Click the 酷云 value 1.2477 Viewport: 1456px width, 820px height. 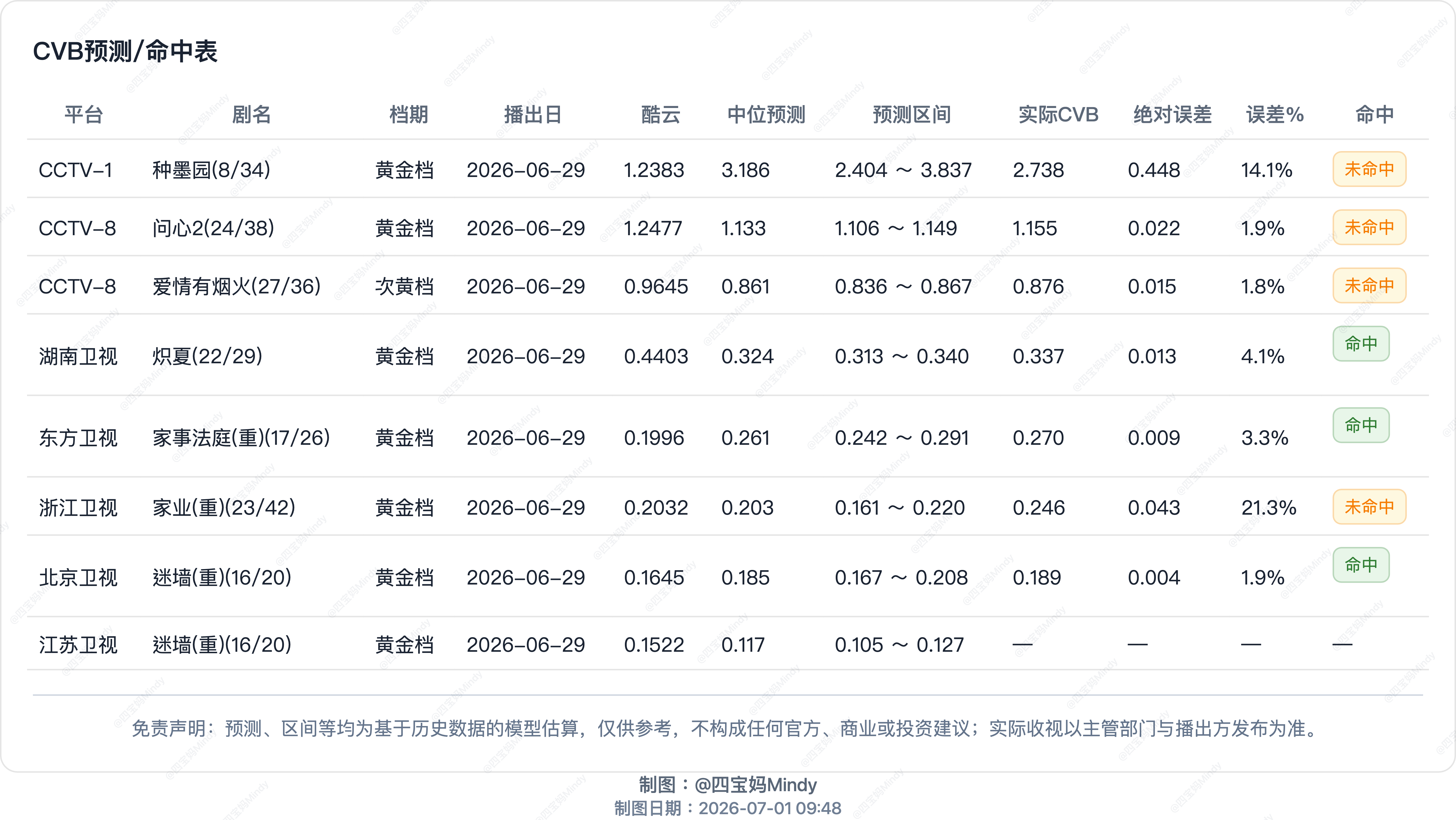tap(653, 228)
